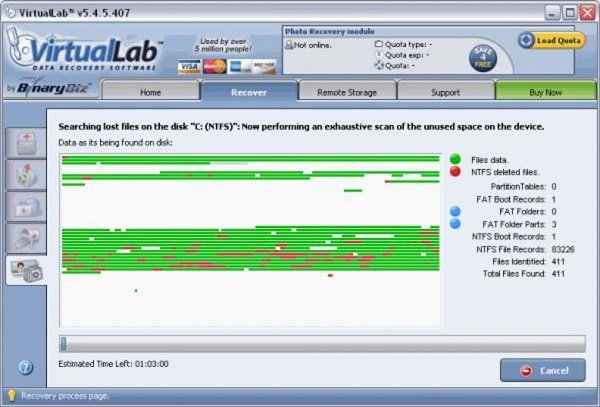This screenshot has width=600, height=407.
Task: Cancel the scan
Action: 543,370
